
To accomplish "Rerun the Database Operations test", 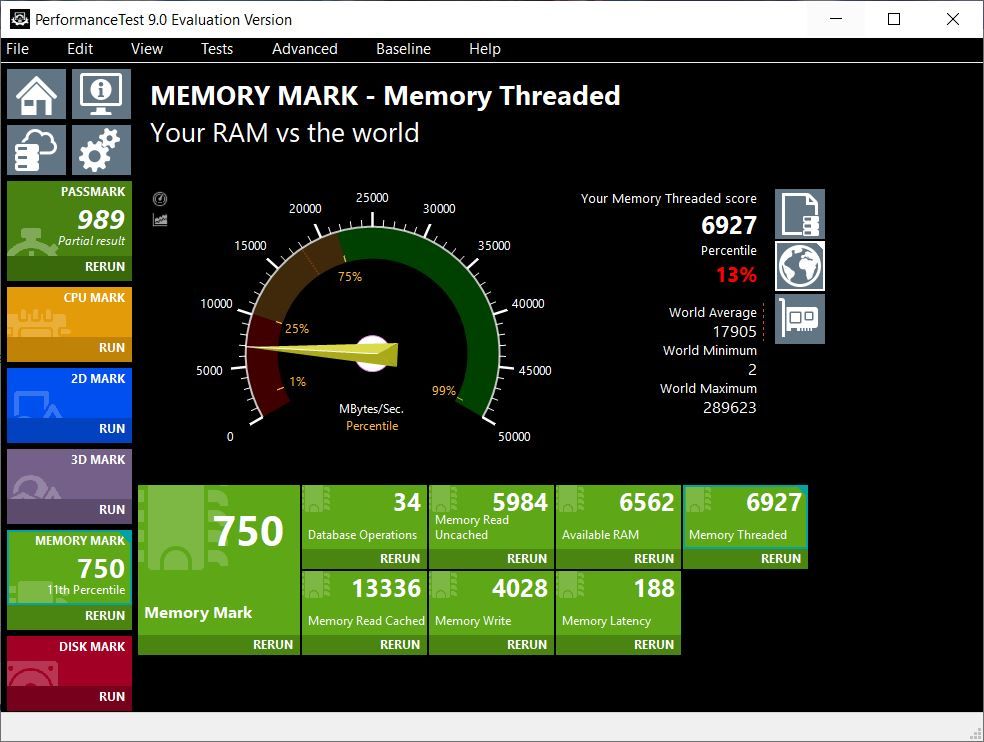I will point(399,558).
